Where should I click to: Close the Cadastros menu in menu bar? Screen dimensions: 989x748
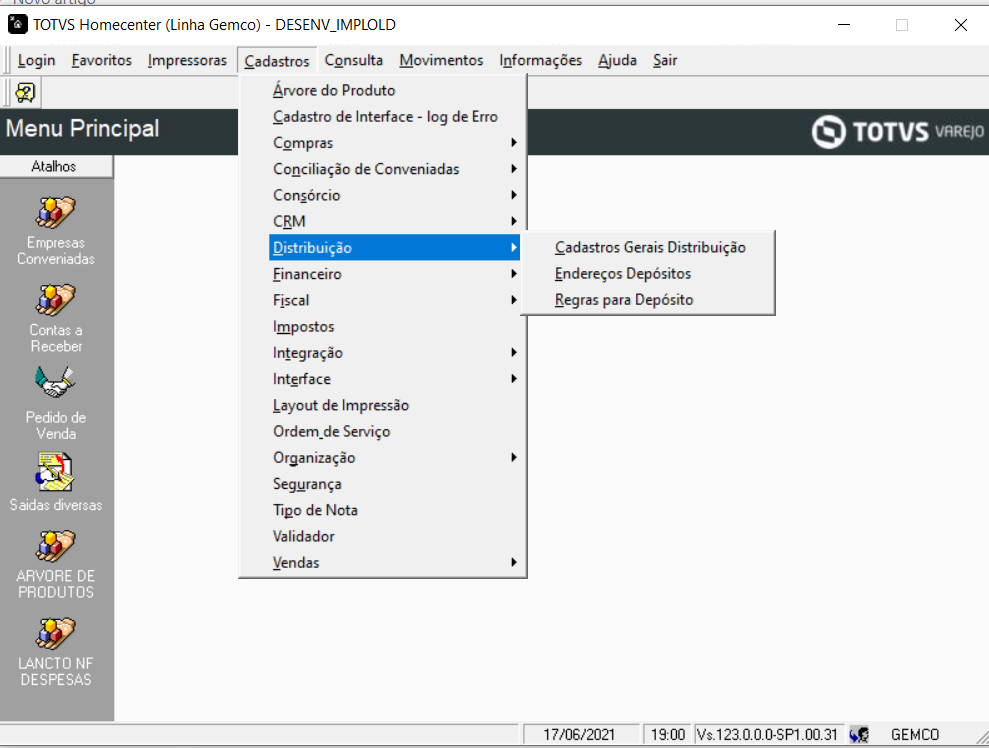[x=277, y=61]
